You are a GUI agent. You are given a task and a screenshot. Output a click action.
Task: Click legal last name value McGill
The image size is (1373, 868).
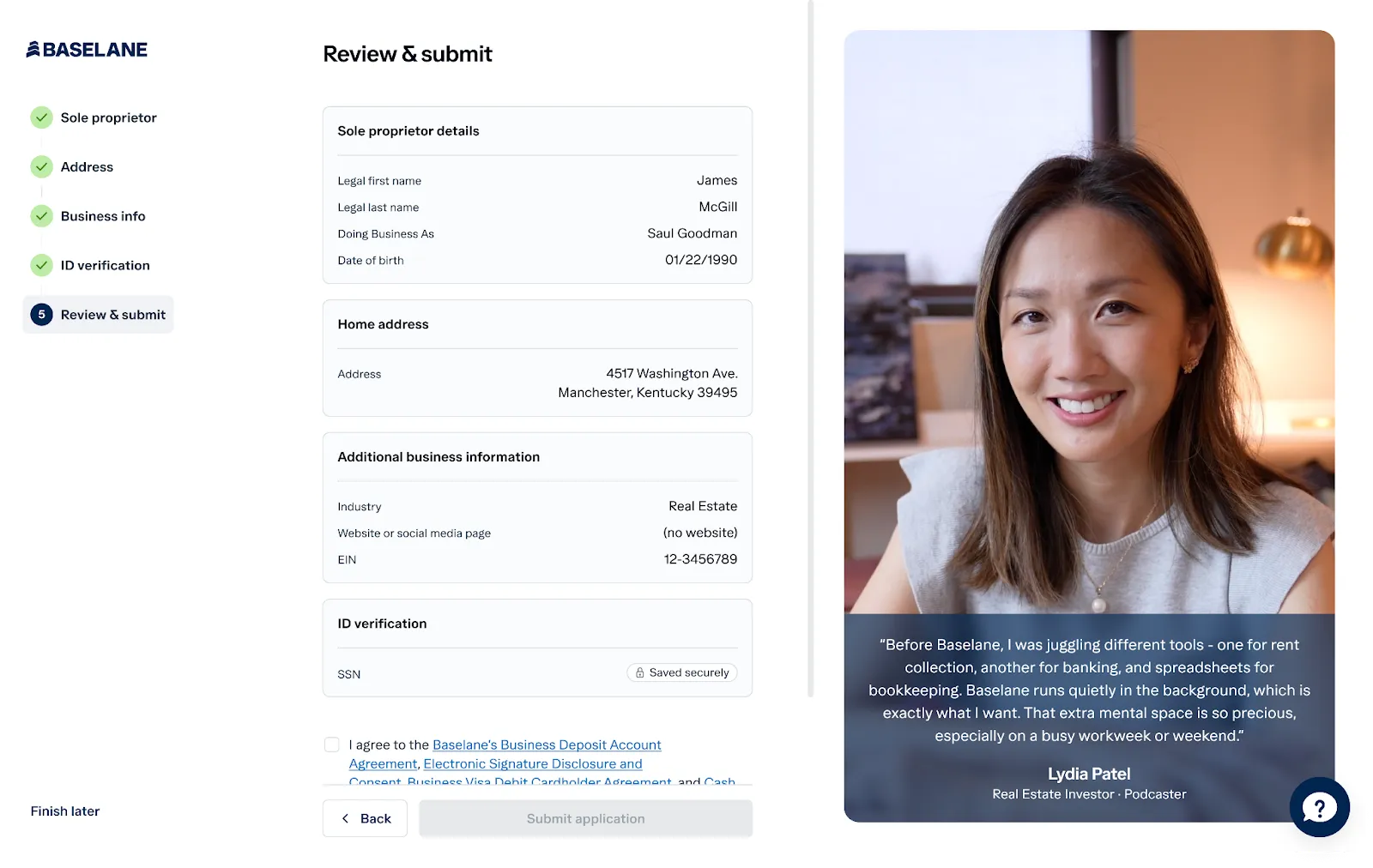click(718, 208)
